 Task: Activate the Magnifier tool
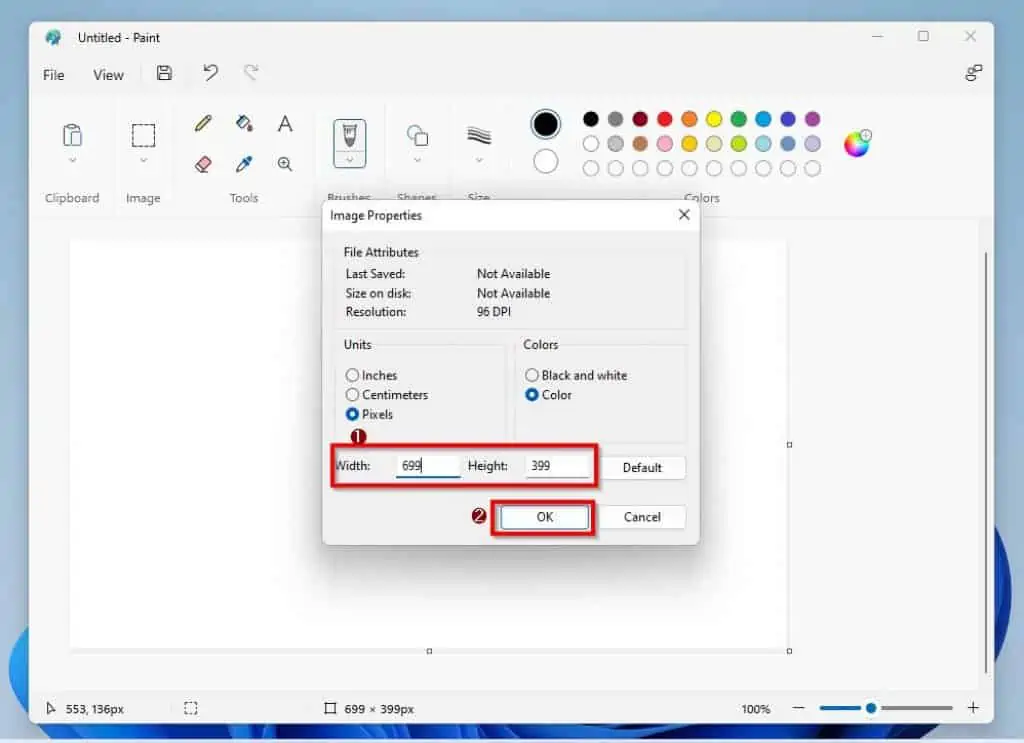coord(285,163)
